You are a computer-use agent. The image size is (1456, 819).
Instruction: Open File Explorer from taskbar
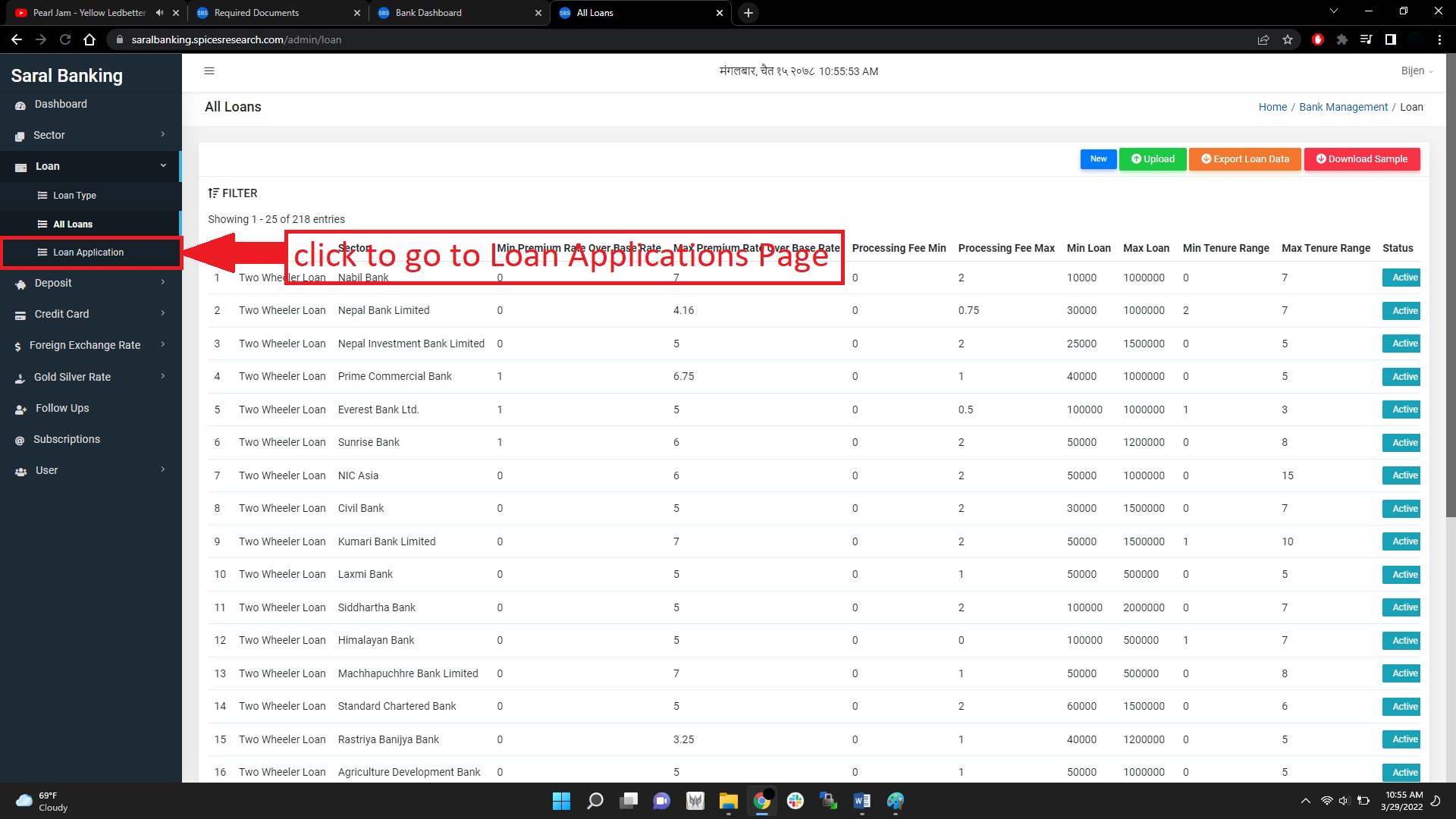point(728,801)
